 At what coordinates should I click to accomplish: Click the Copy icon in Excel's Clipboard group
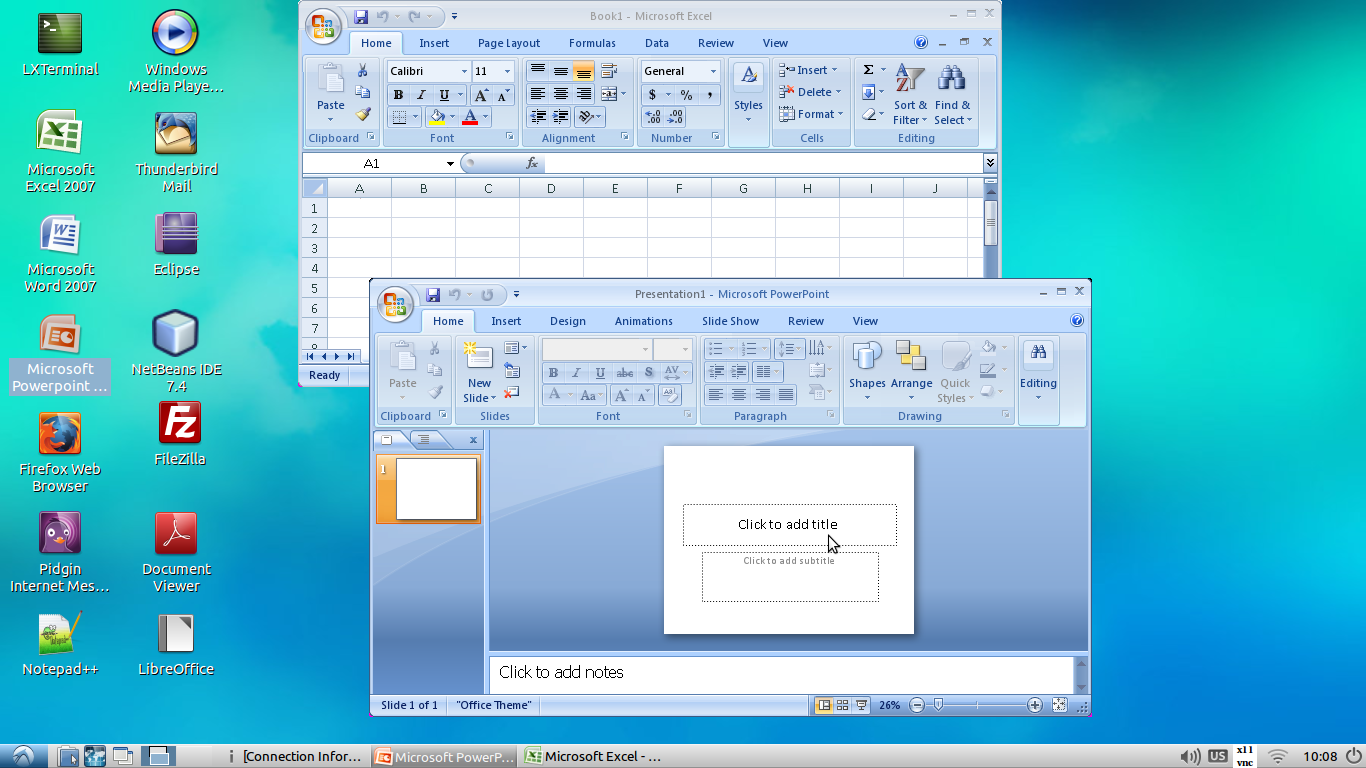(363, 92)
